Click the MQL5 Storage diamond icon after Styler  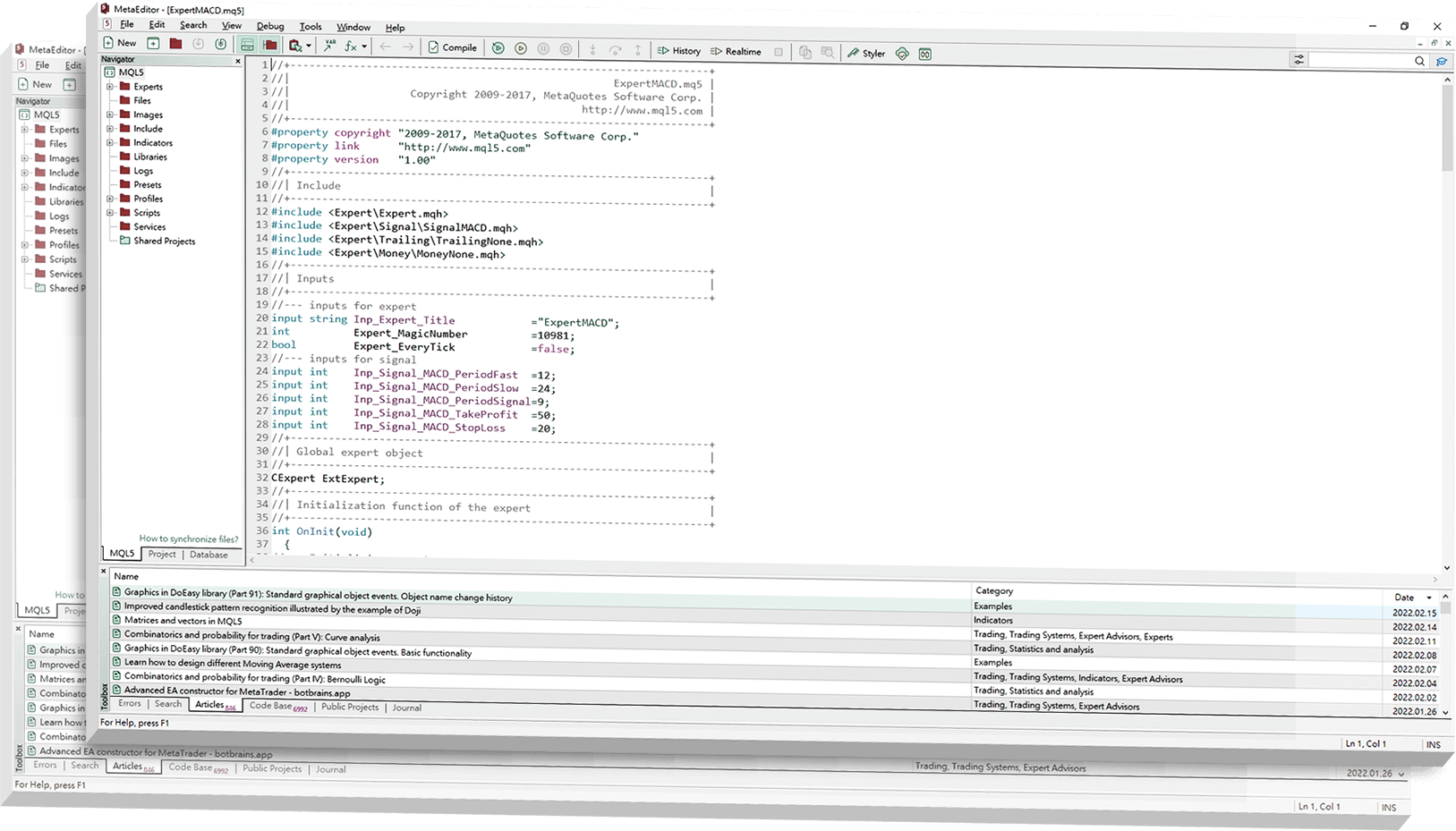click(x=902, y=54)
